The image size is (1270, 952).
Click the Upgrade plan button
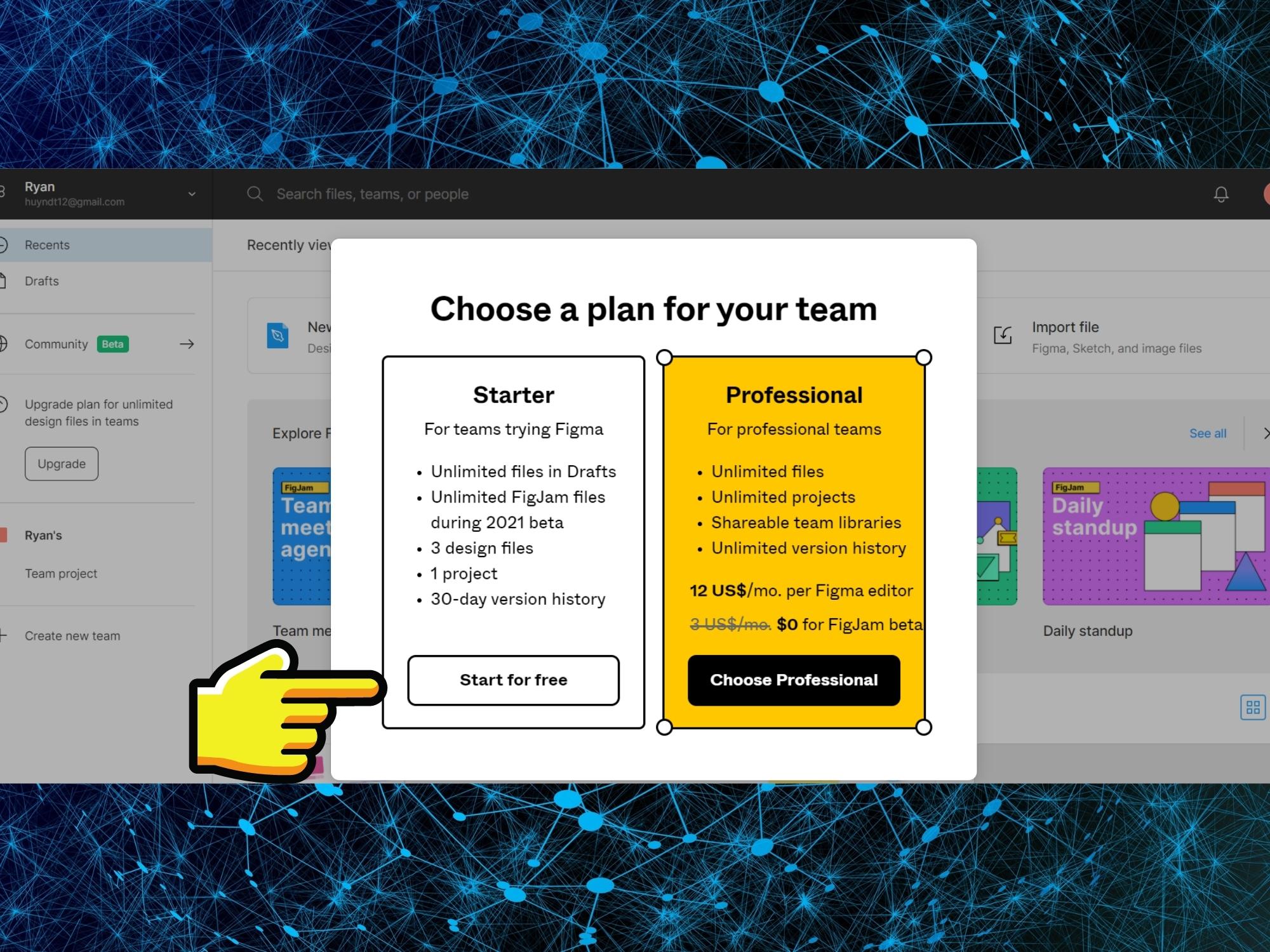coord(61,463)
